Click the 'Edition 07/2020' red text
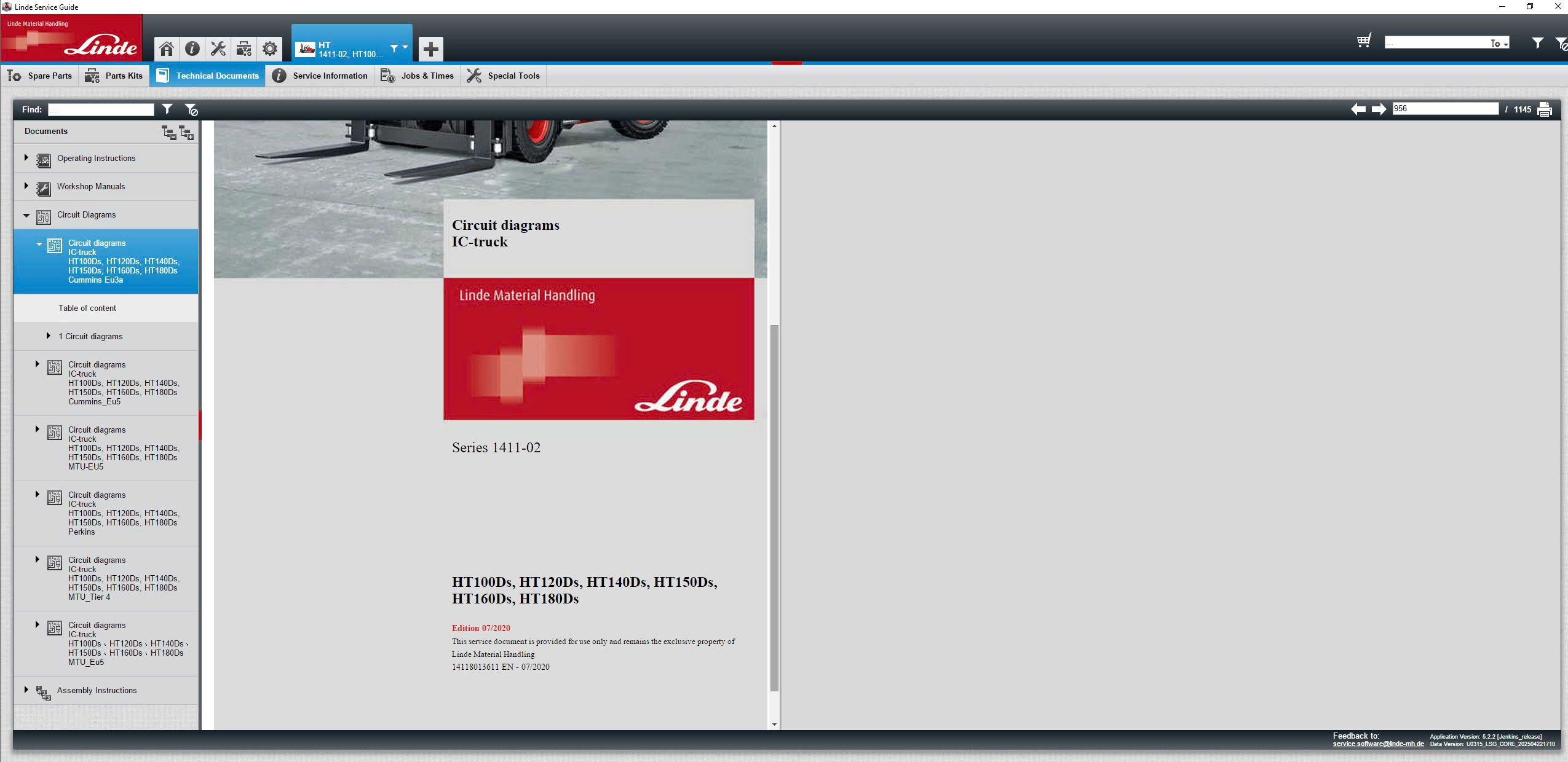 click(481, 628)
